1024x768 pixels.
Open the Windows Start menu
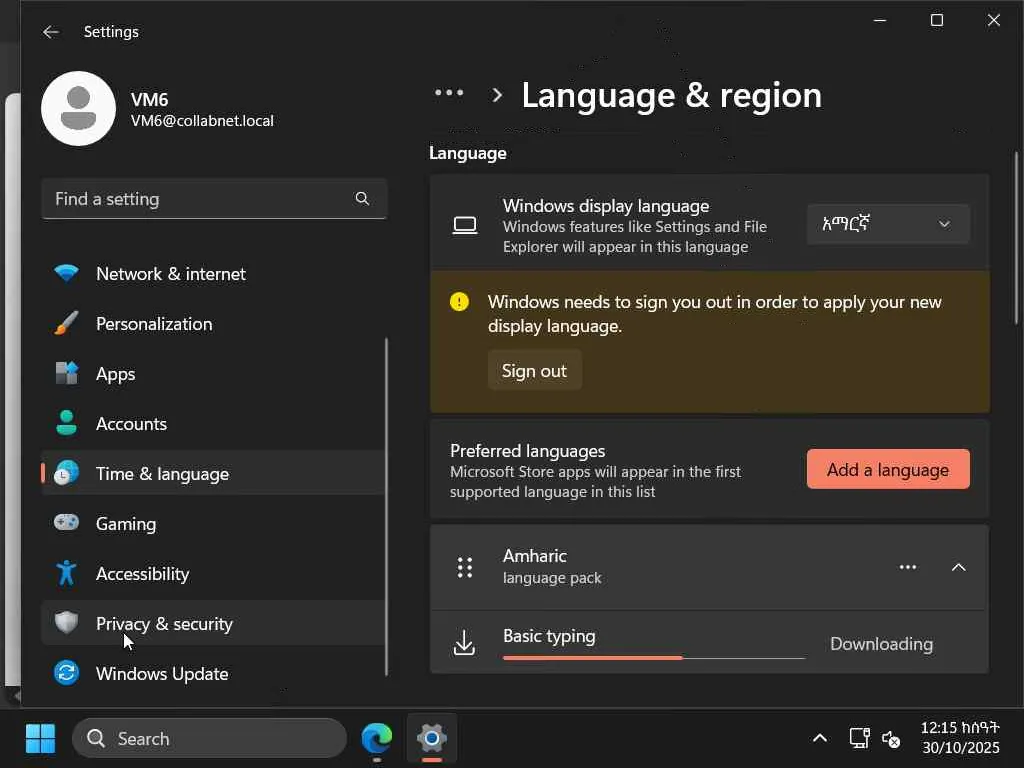pos(40,739)
